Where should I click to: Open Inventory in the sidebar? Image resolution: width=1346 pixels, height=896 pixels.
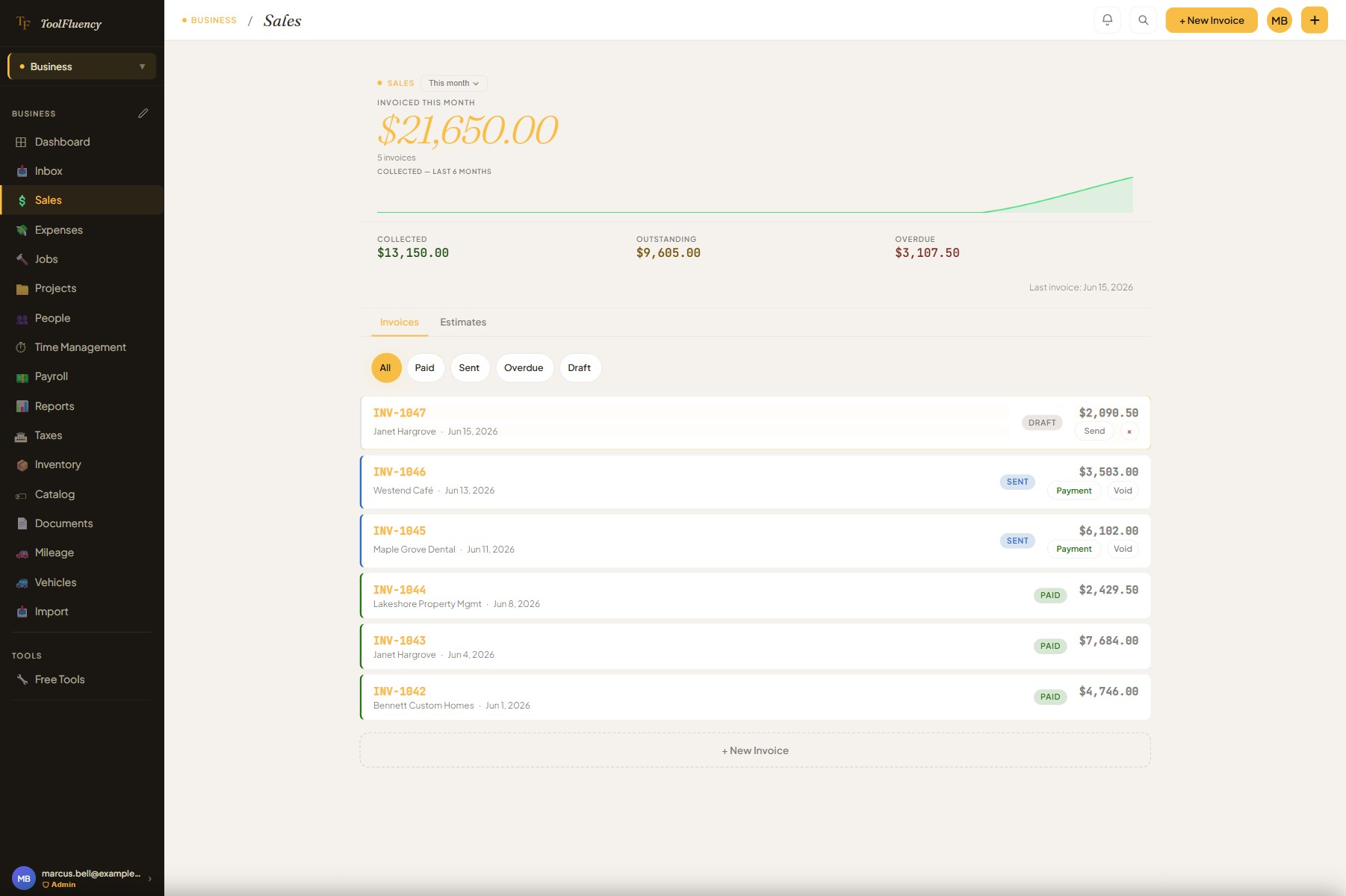(x=82, y=464)
